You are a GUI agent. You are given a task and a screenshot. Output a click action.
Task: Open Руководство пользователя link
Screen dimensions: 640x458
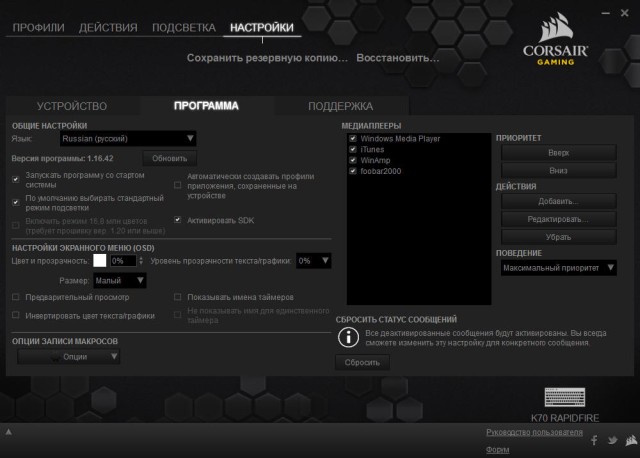coord(533,432)
